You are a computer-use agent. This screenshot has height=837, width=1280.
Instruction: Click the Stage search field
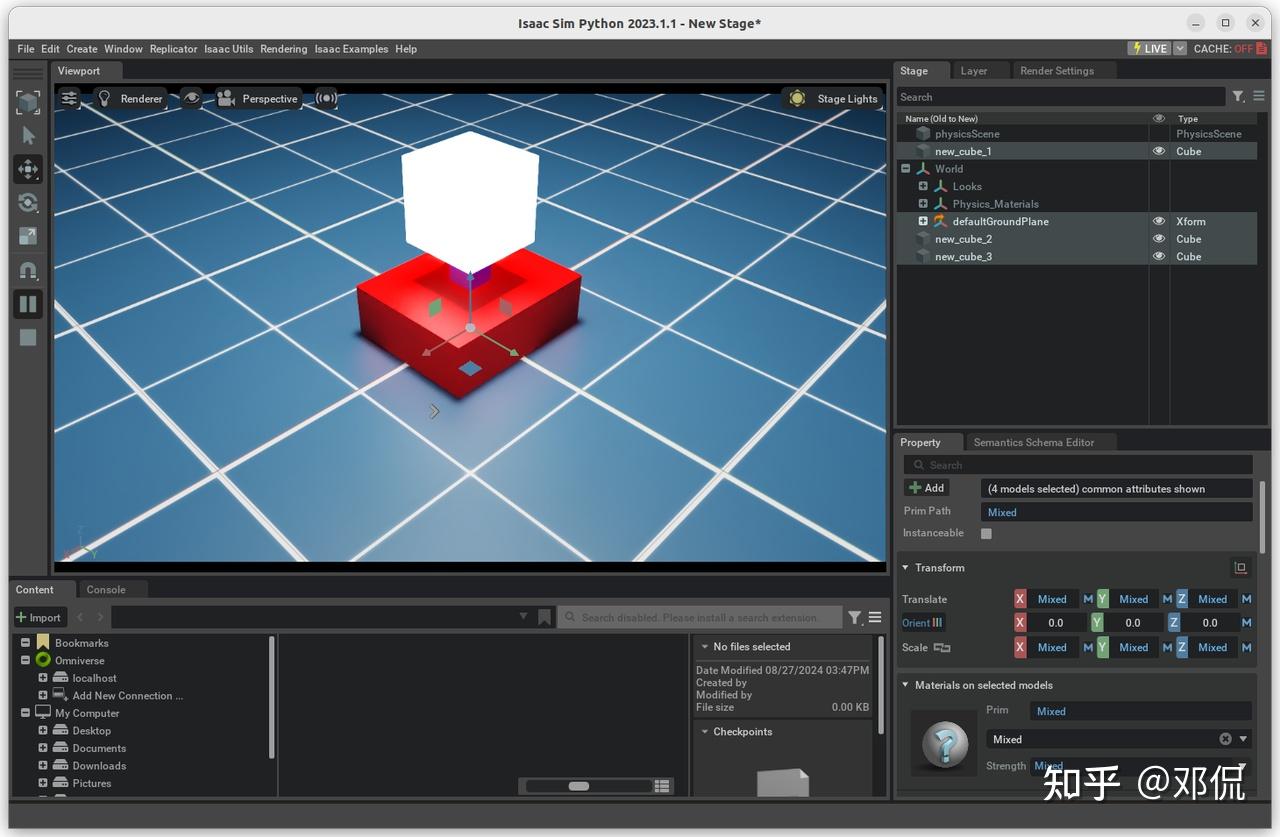tap(1060, 97)
